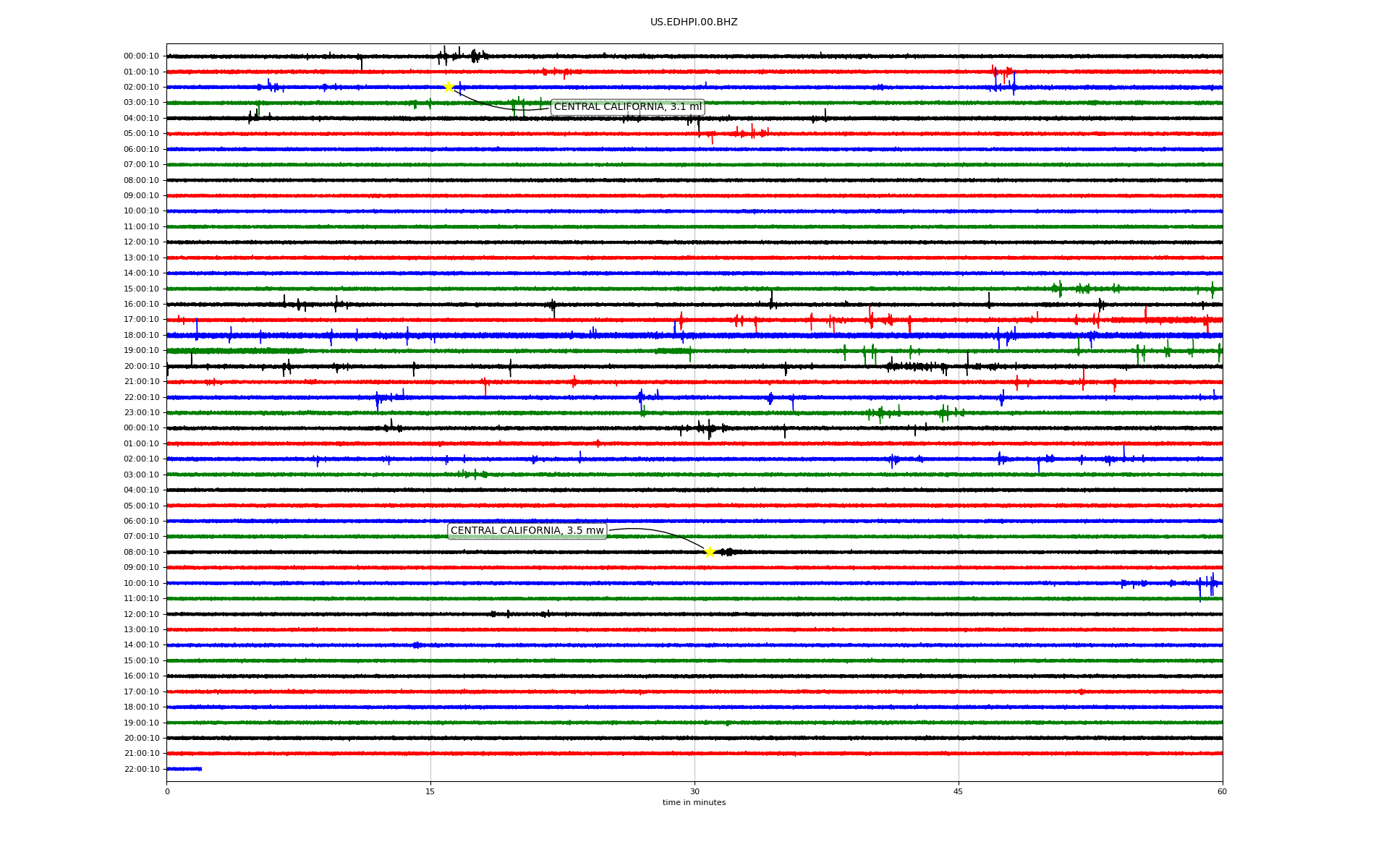Click the short blue trace in the final row
Viewport: 1389px width, 868px height.
coord(184,769)
